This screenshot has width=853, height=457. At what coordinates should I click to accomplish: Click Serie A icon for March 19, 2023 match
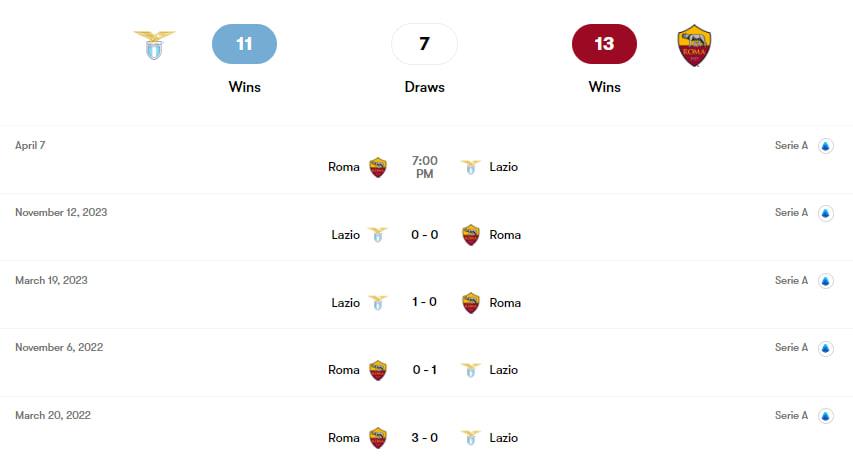click(x=825, y=281)
